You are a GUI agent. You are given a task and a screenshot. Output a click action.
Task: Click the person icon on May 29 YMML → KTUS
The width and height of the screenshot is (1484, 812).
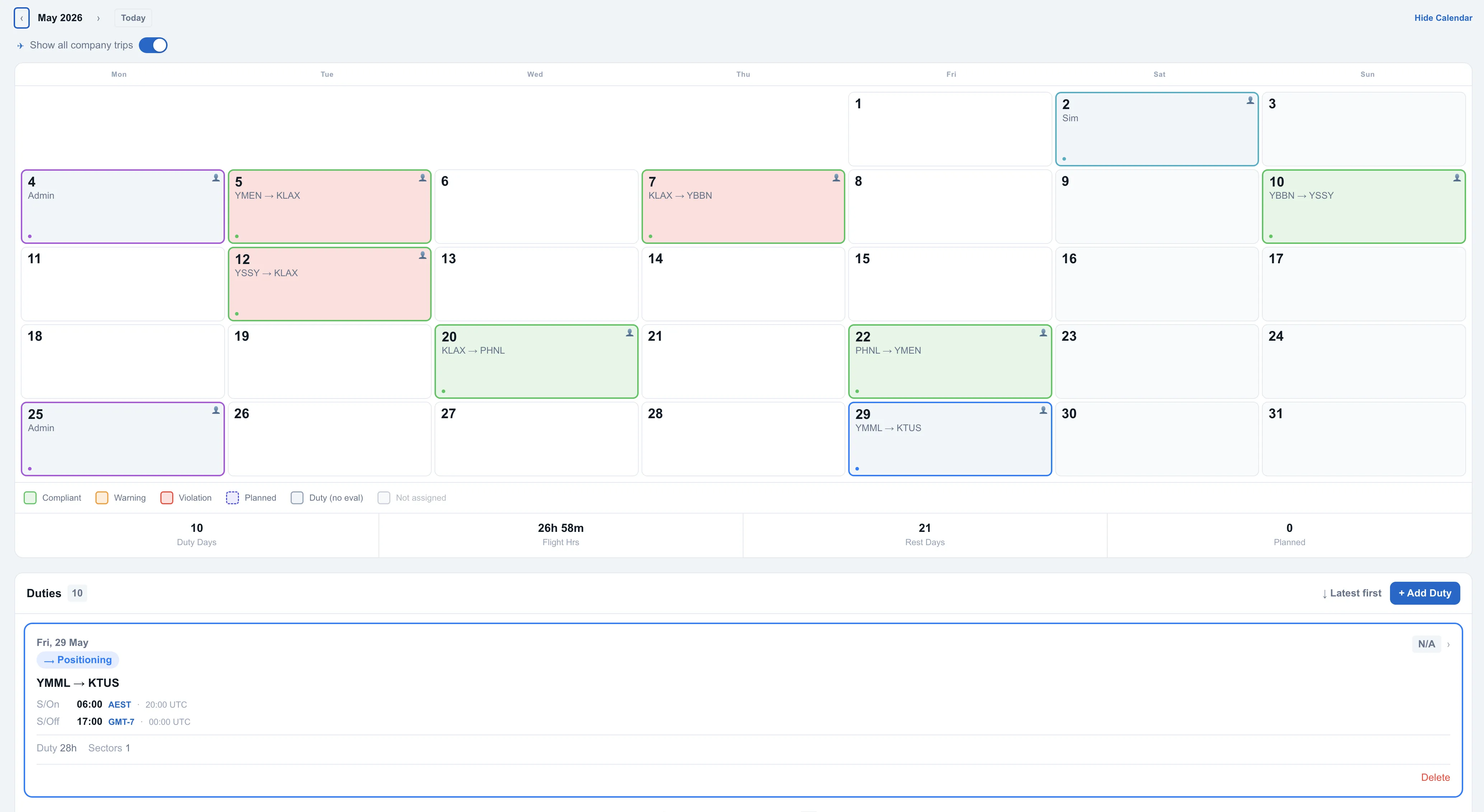click(x=1043, y=410)
